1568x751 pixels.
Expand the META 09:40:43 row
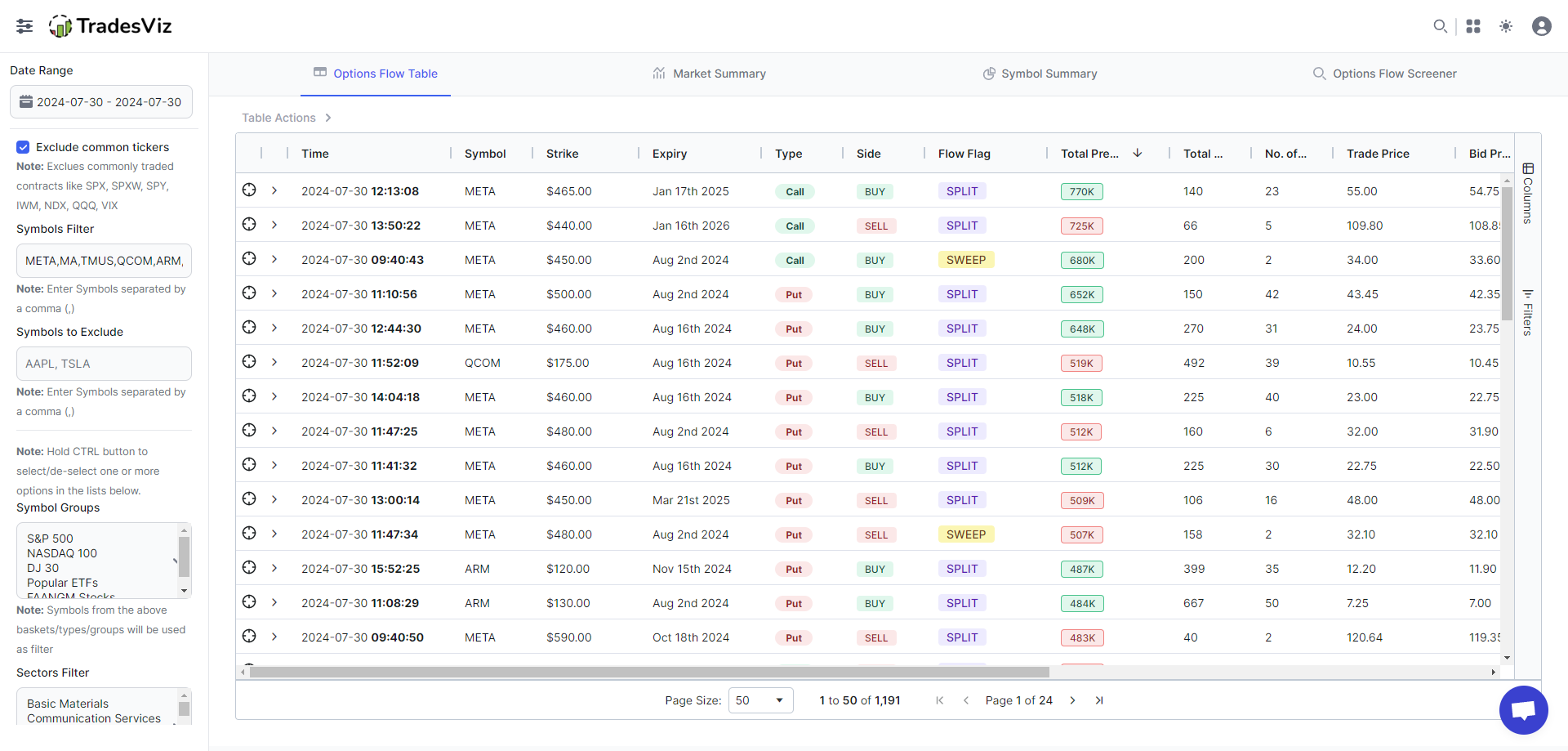(274, 259)
